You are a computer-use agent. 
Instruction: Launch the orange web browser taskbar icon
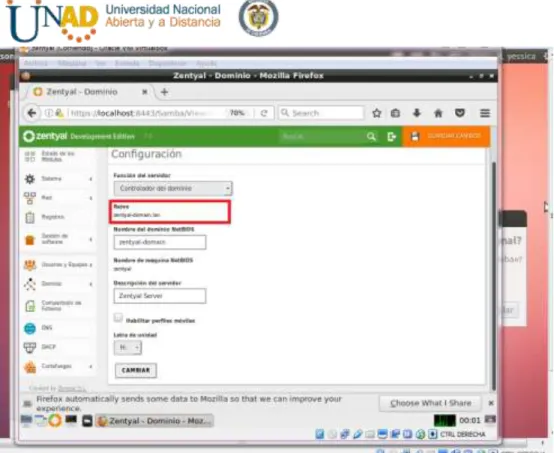(x=55, y=420)
